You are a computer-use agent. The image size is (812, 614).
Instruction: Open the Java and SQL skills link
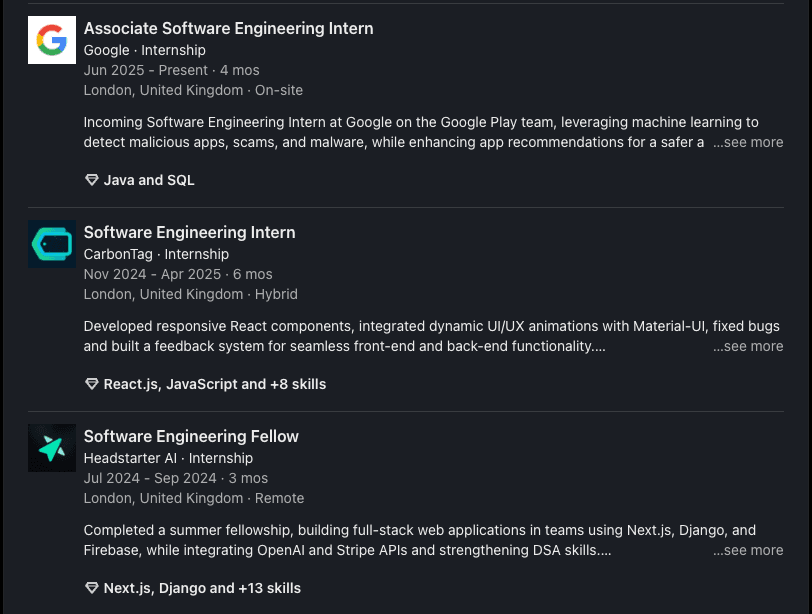click(x=149, y=180)
